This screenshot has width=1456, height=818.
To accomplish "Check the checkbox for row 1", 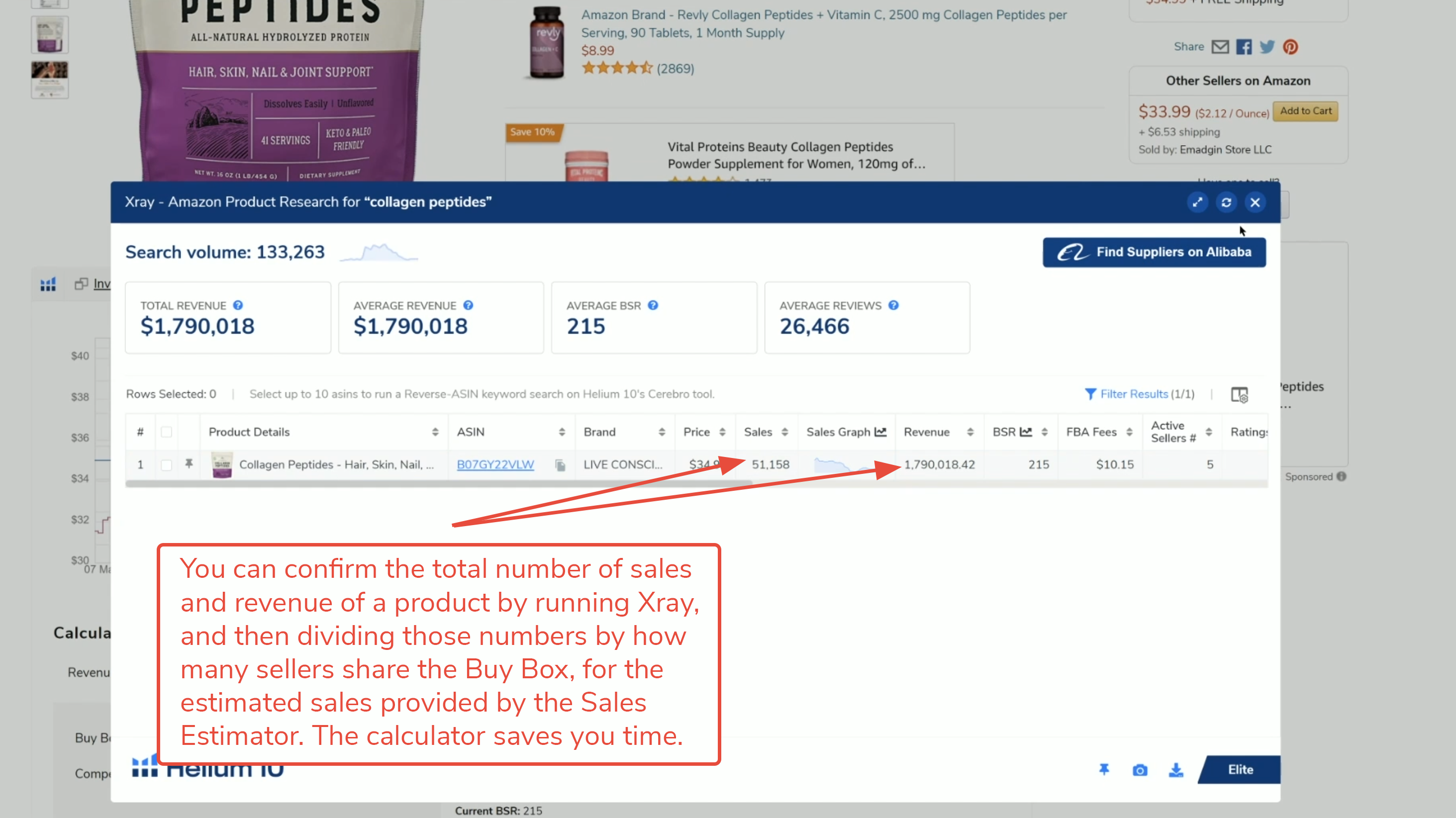I will (166, 465).
